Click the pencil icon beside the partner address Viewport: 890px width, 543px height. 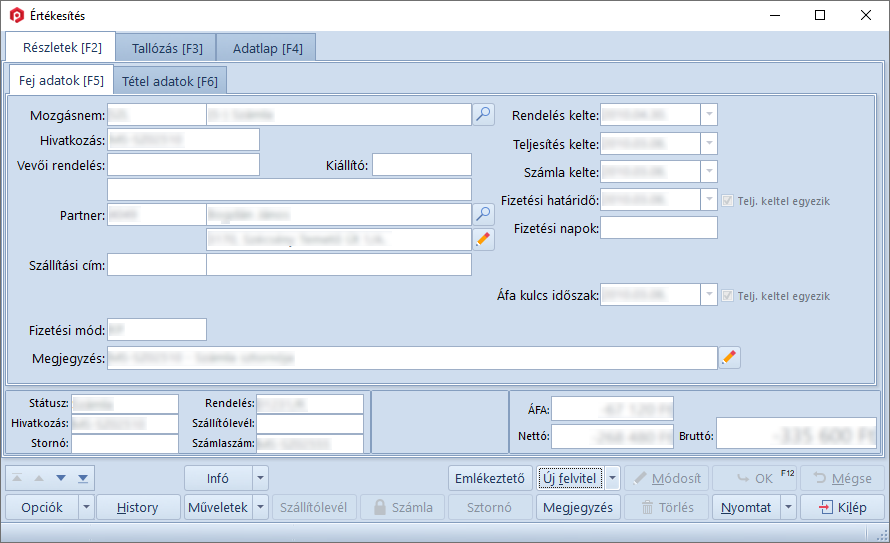tap(484, 239)
